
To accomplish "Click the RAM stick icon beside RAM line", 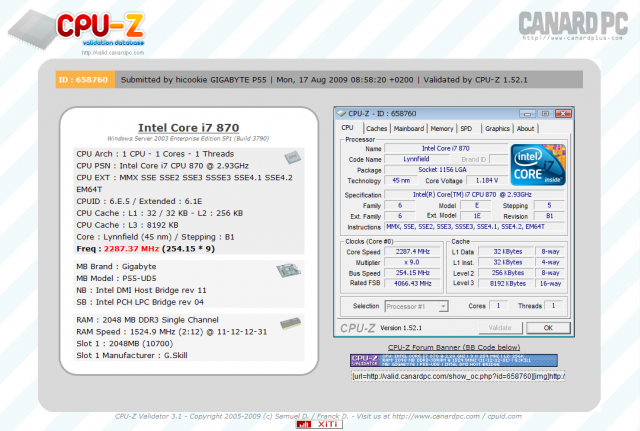I will pyautogui.click(x=290, y=324).
